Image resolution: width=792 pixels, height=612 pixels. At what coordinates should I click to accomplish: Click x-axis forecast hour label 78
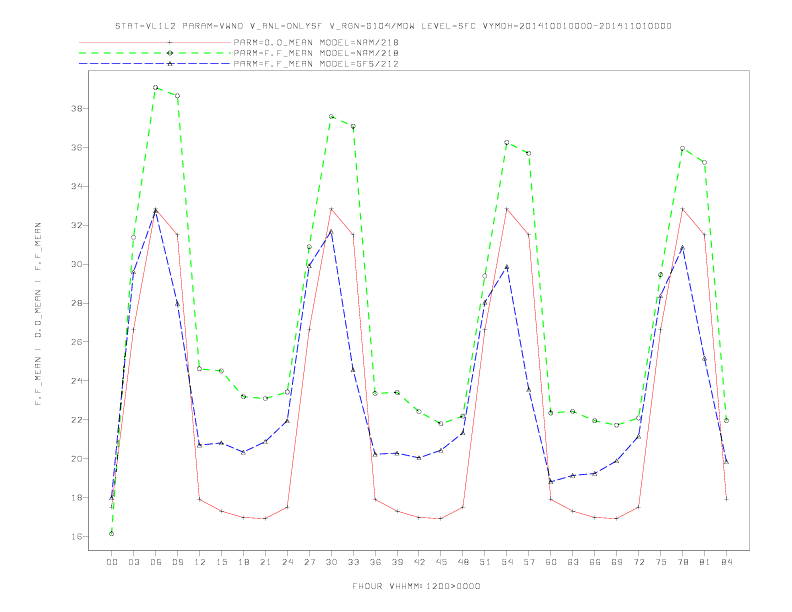tap(683, 562)
